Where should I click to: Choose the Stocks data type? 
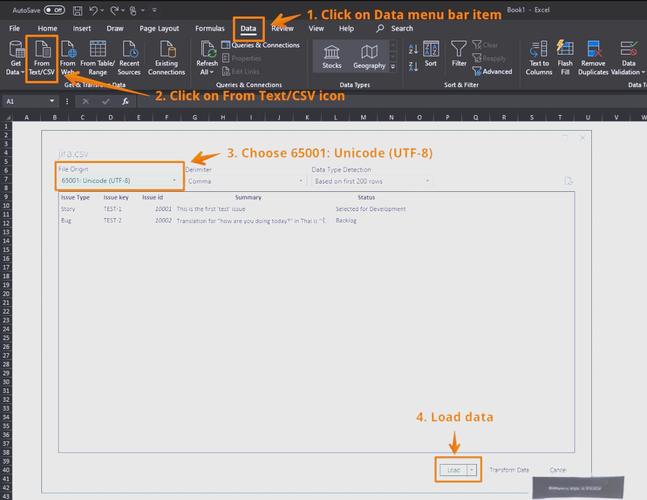pos(332,57)
